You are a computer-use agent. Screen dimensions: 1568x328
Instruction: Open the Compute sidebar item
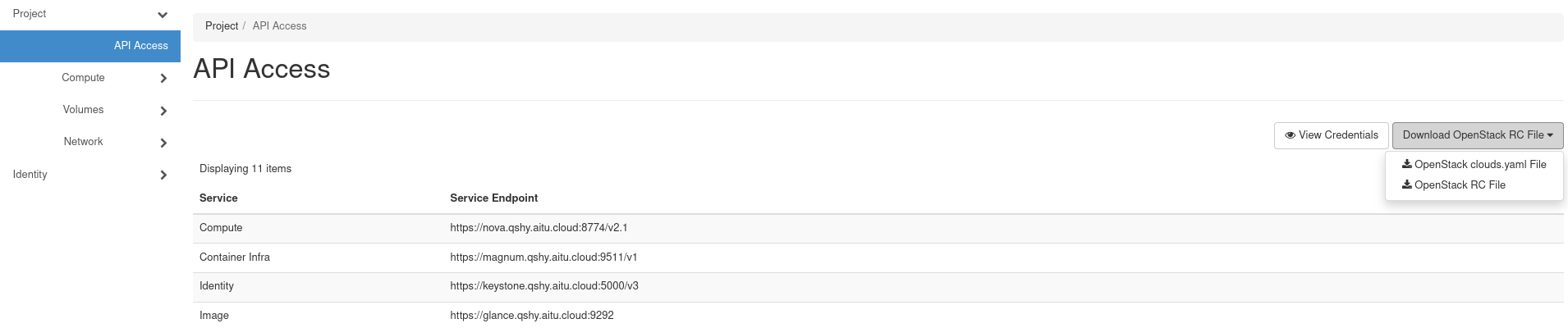click(x=83, y=78)
